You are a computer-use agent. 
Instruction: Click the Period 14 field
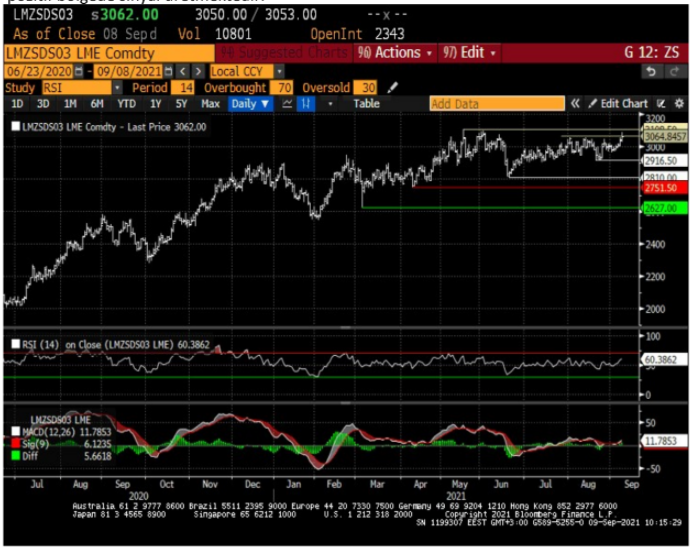coord(183,88)
